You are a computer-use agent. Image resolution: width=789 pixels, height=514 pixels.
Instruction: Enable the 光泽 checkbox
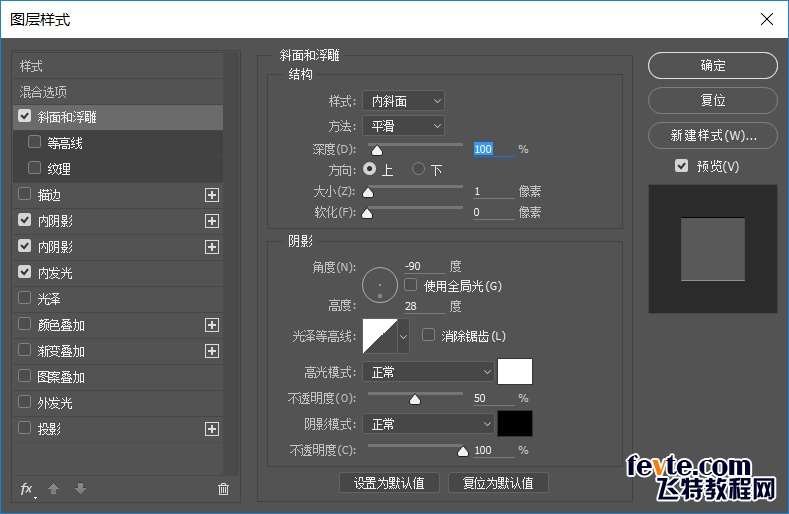tap(24, 298)
